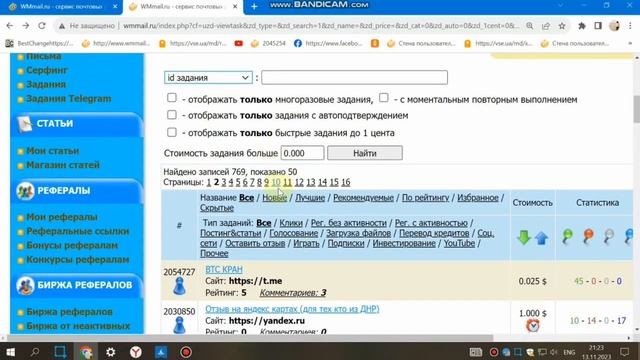The width and height of the screenshot is (640, 360).
Task: Enable only auto-confirmation tasks checkbox
Action: [172, 115]
